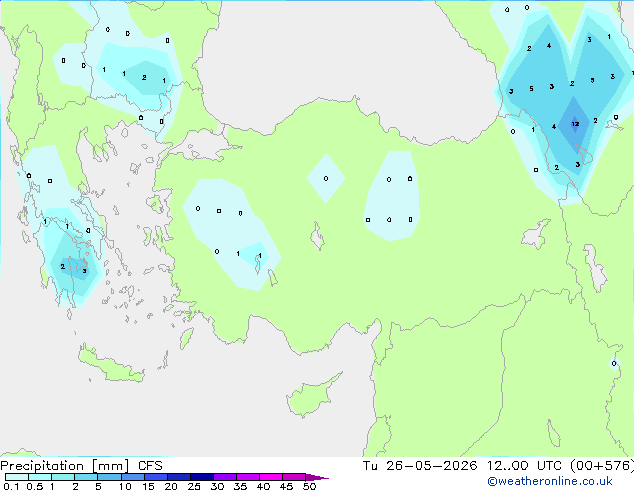This screenshot has width=634, height=490.
Task: Select the magenta 45 mm legend swatch
Action: [294, 477]
